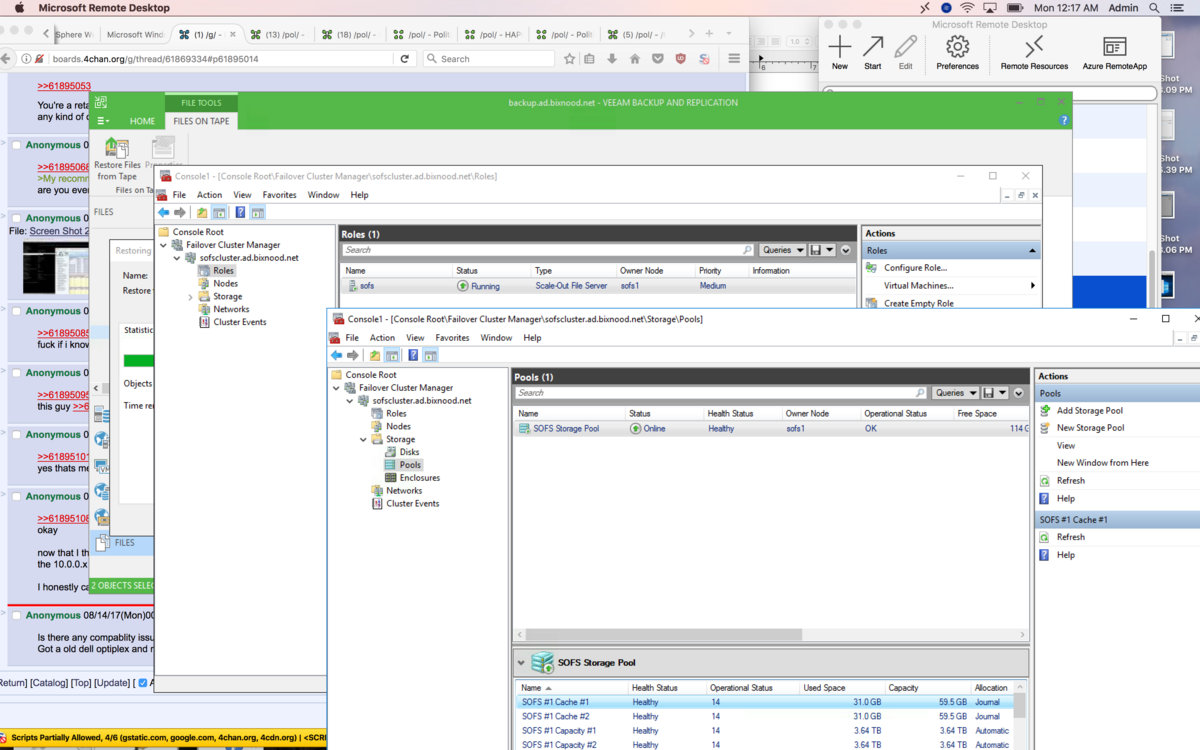Screen dimensions: 1200x750
Task: Collapse Failover Cluster Manager in Pools console tree
Action: tap(337, 388)
